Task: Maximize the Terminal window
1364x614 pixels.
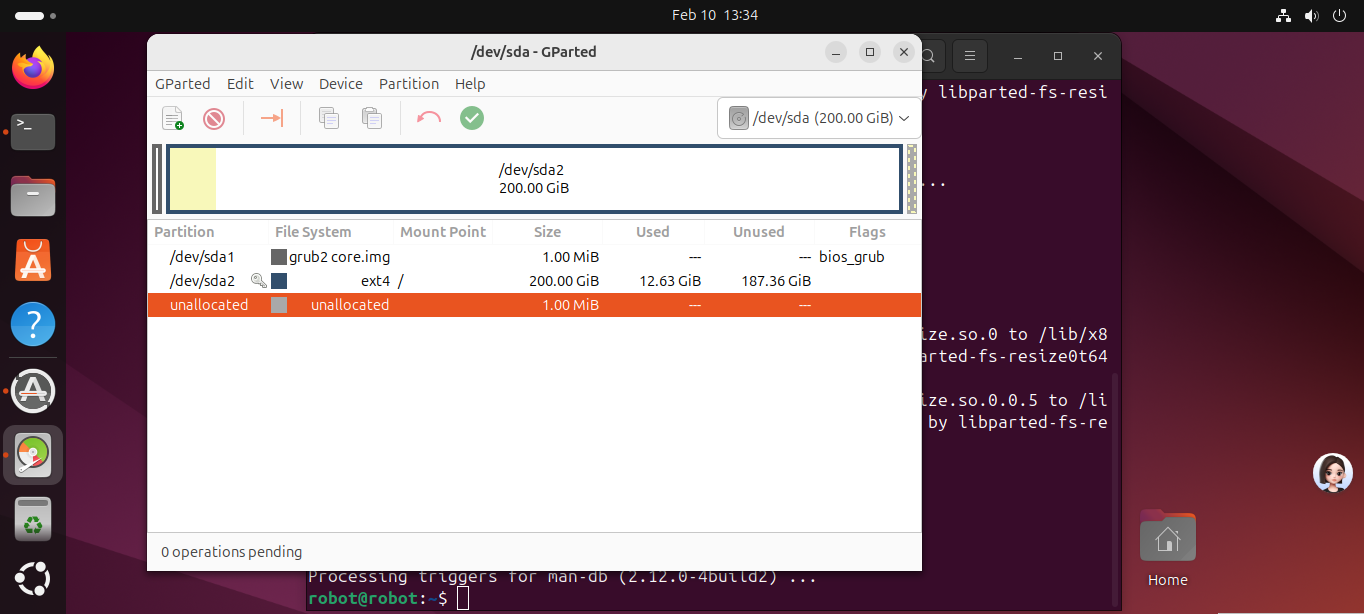Action: tap(1058, 56)
